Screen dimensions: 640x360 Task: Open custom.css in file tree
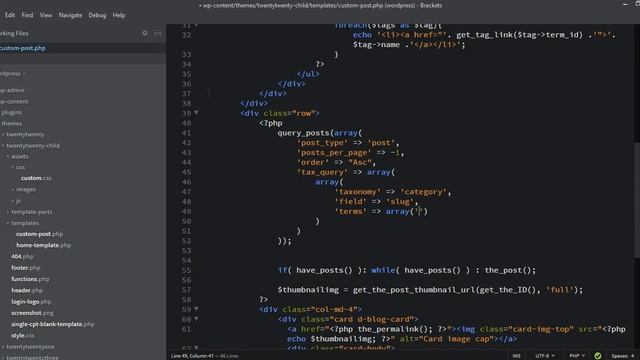pyautogui.click(x=36, y=178)
